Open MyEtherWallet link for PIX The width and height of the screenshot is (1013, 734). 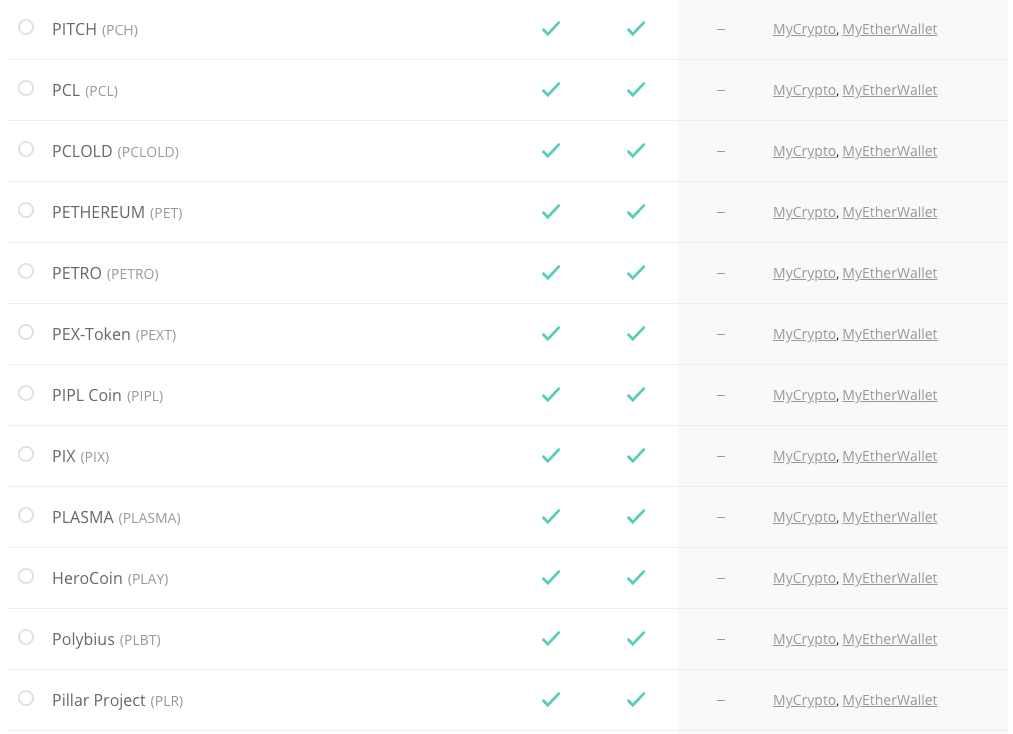click(x=889, y=456)
